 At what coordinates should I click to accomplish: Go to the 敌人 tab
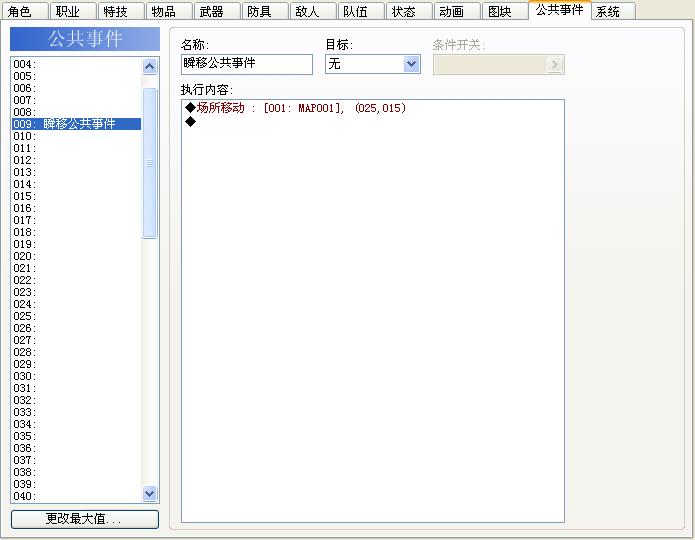[312, 11]
